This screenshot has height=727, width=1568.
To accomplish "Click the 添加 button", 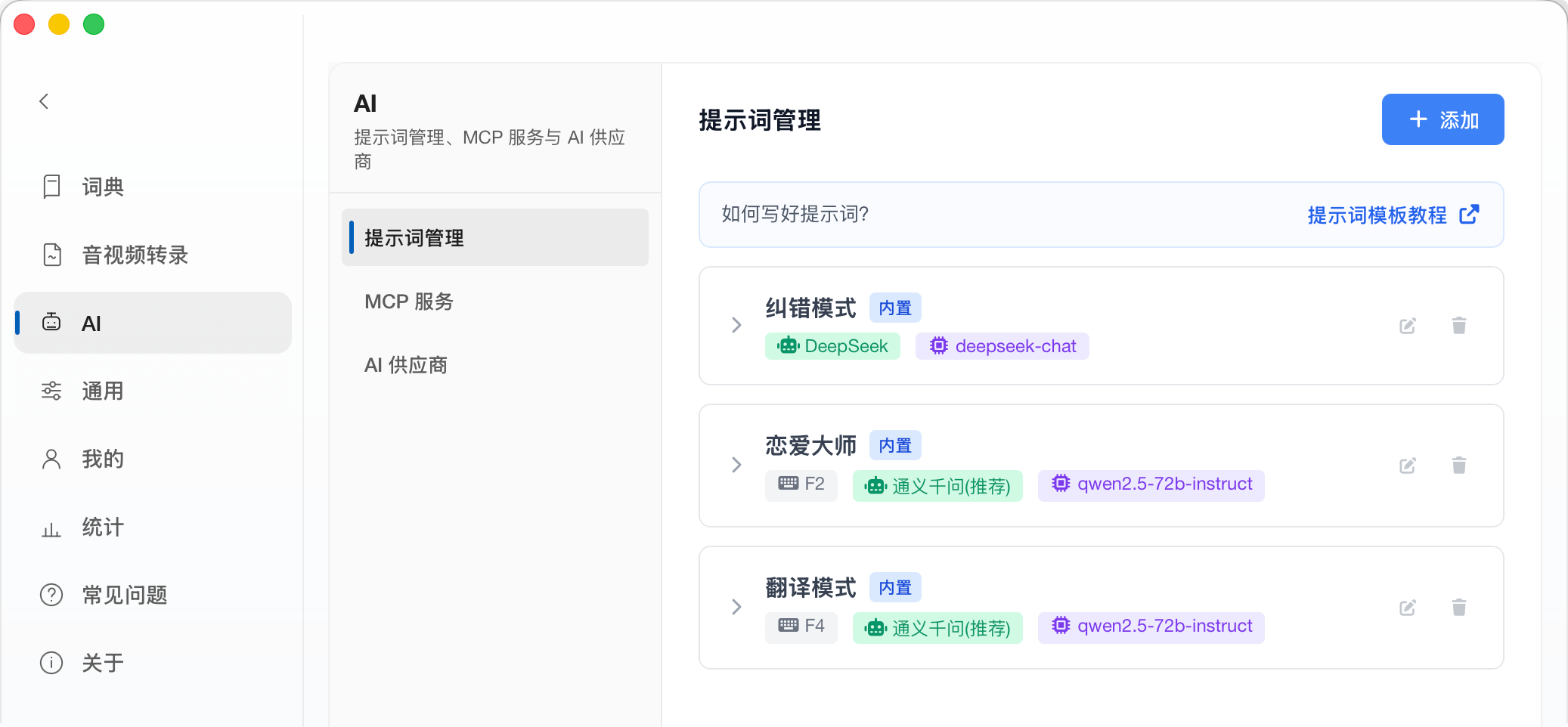I will tap(1442, 119).
